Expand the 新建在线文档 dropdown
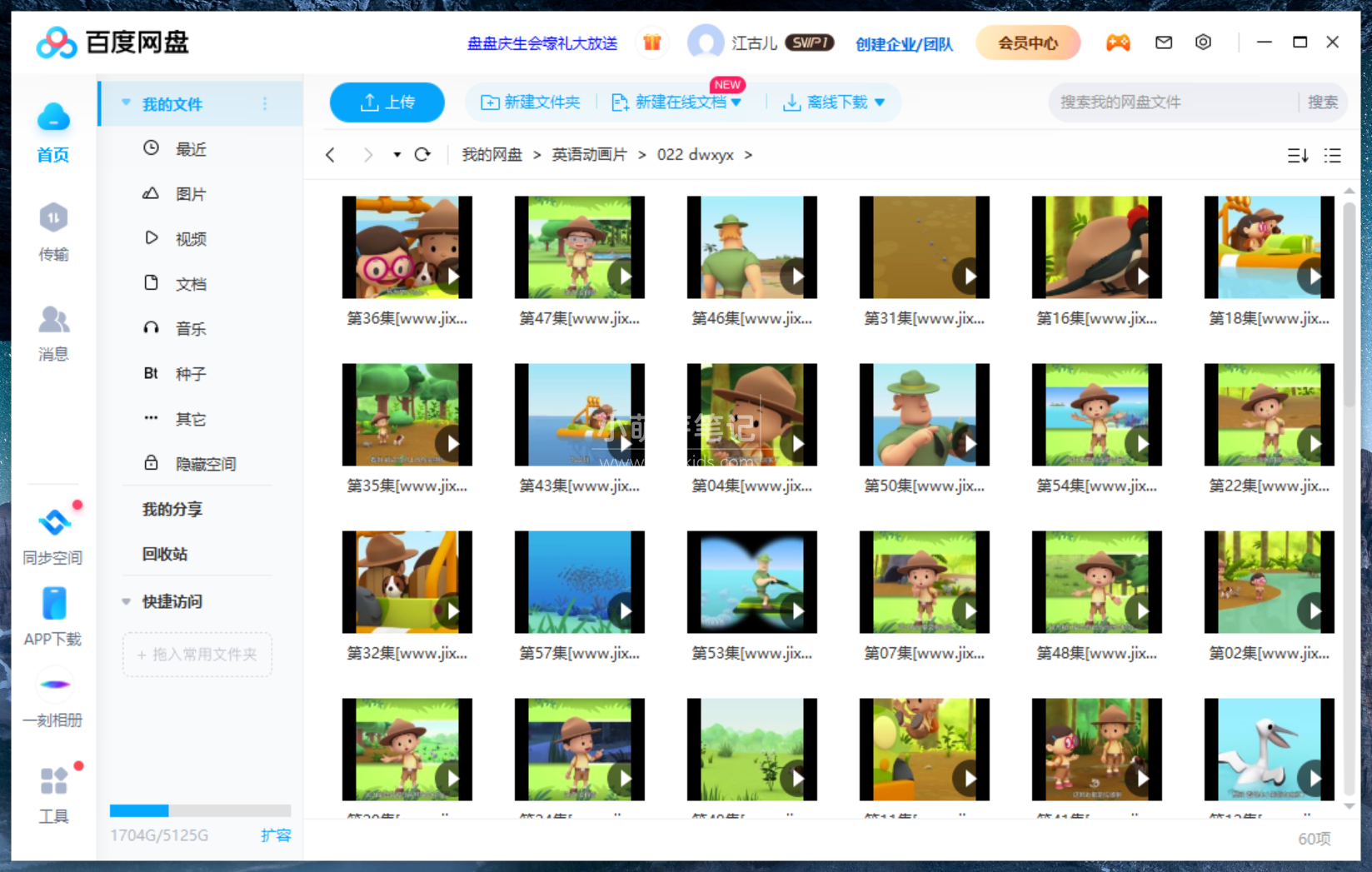The image size is (1372, 872). 736,102
